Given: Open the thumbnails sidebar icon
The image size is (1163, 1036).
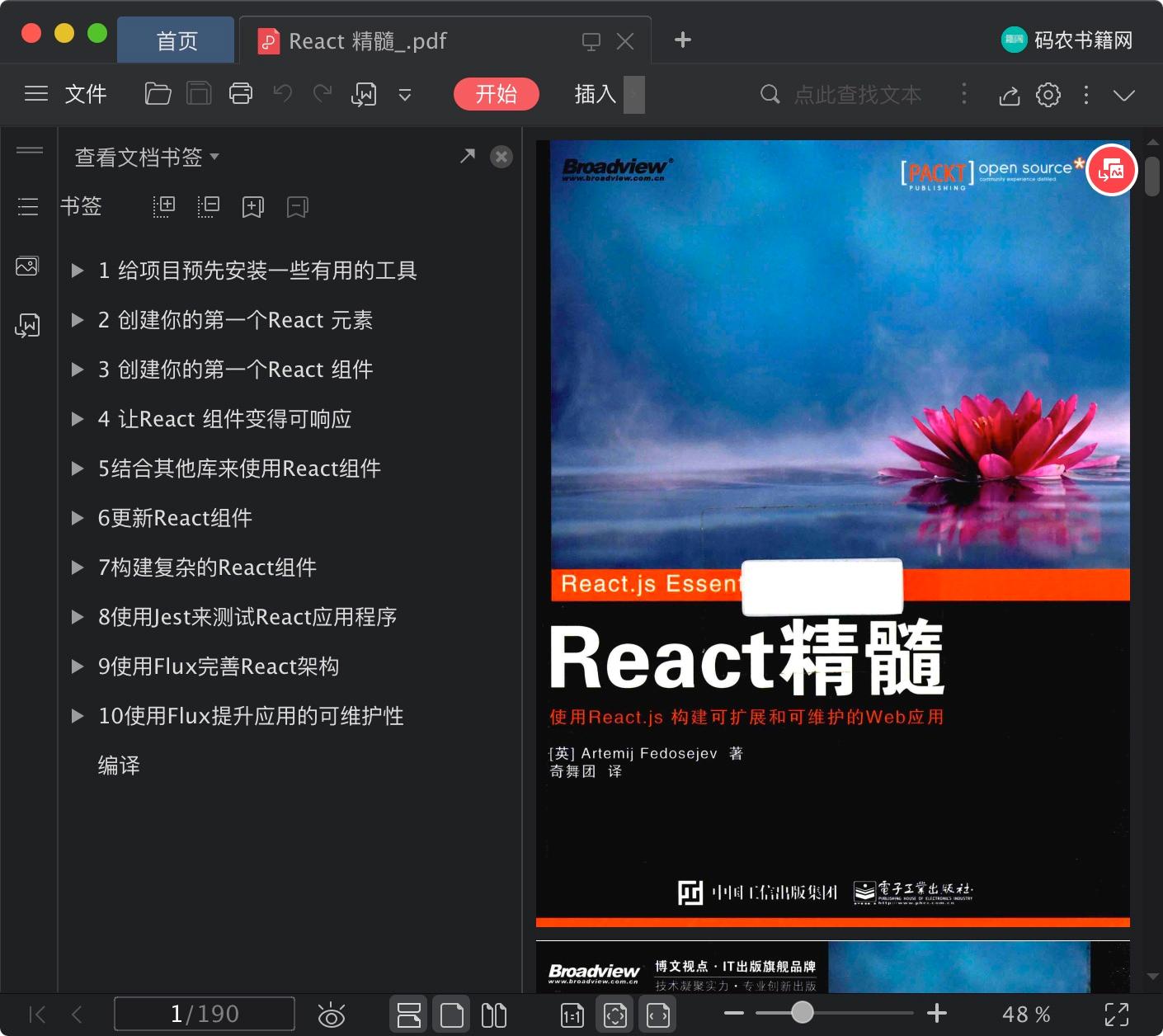Looking at the screenshot, I should (27, 266).
